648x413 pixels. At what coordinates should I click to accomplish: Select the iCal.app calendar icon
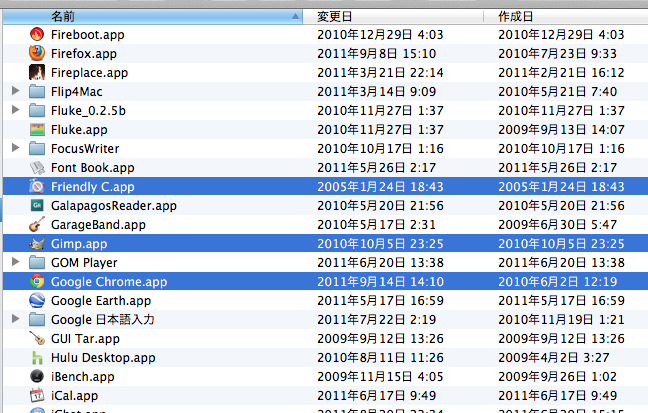click(37, 396)
